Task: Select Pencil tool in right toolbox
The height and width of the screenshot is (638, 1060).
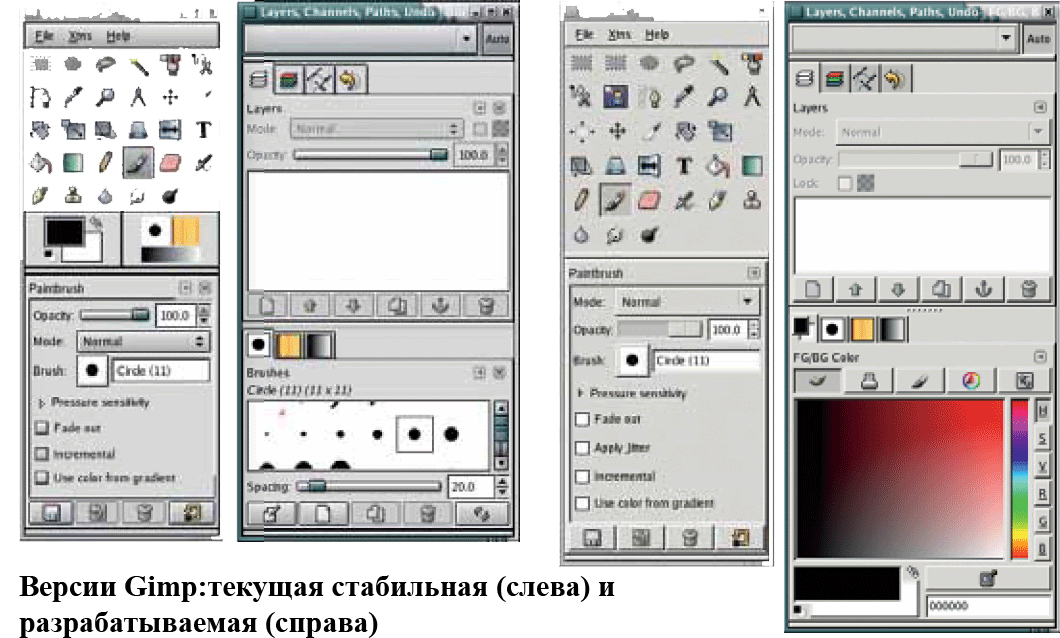Action: click(x=581, y=200)
